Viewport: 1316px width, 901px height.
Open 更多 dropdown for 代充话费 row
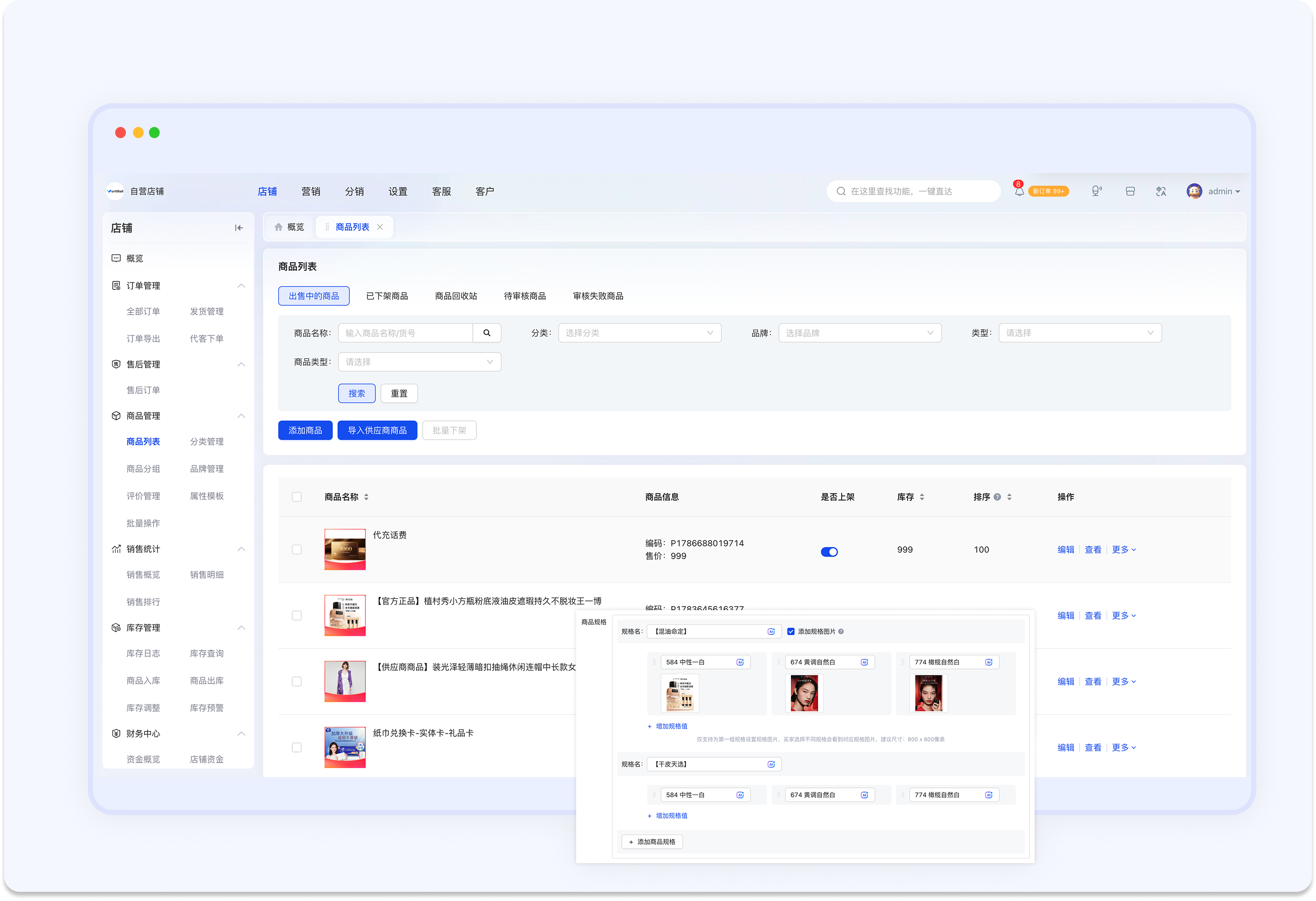point(1124,550)
